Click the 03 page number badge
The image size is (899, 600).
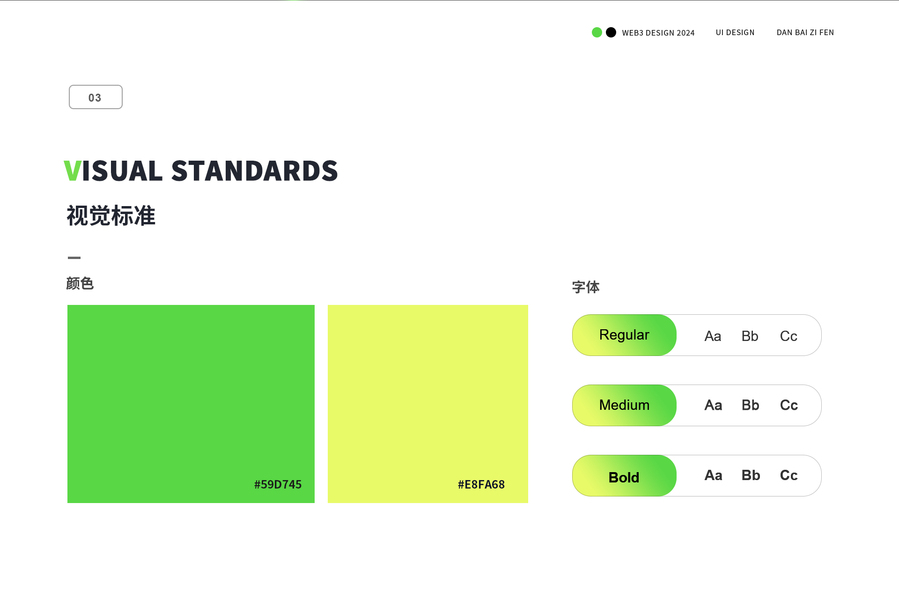click(95, 97)
